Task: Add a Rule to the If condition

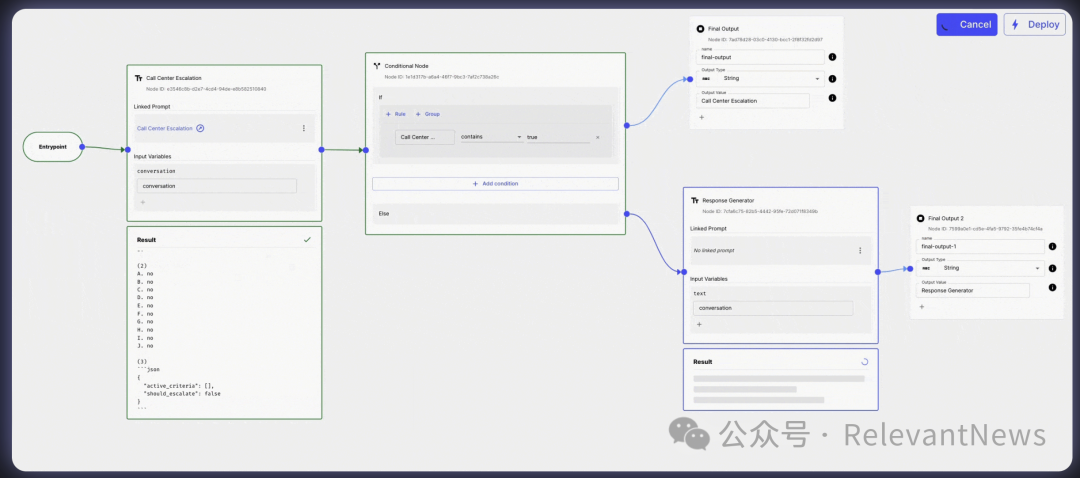Action: (396, 114)
